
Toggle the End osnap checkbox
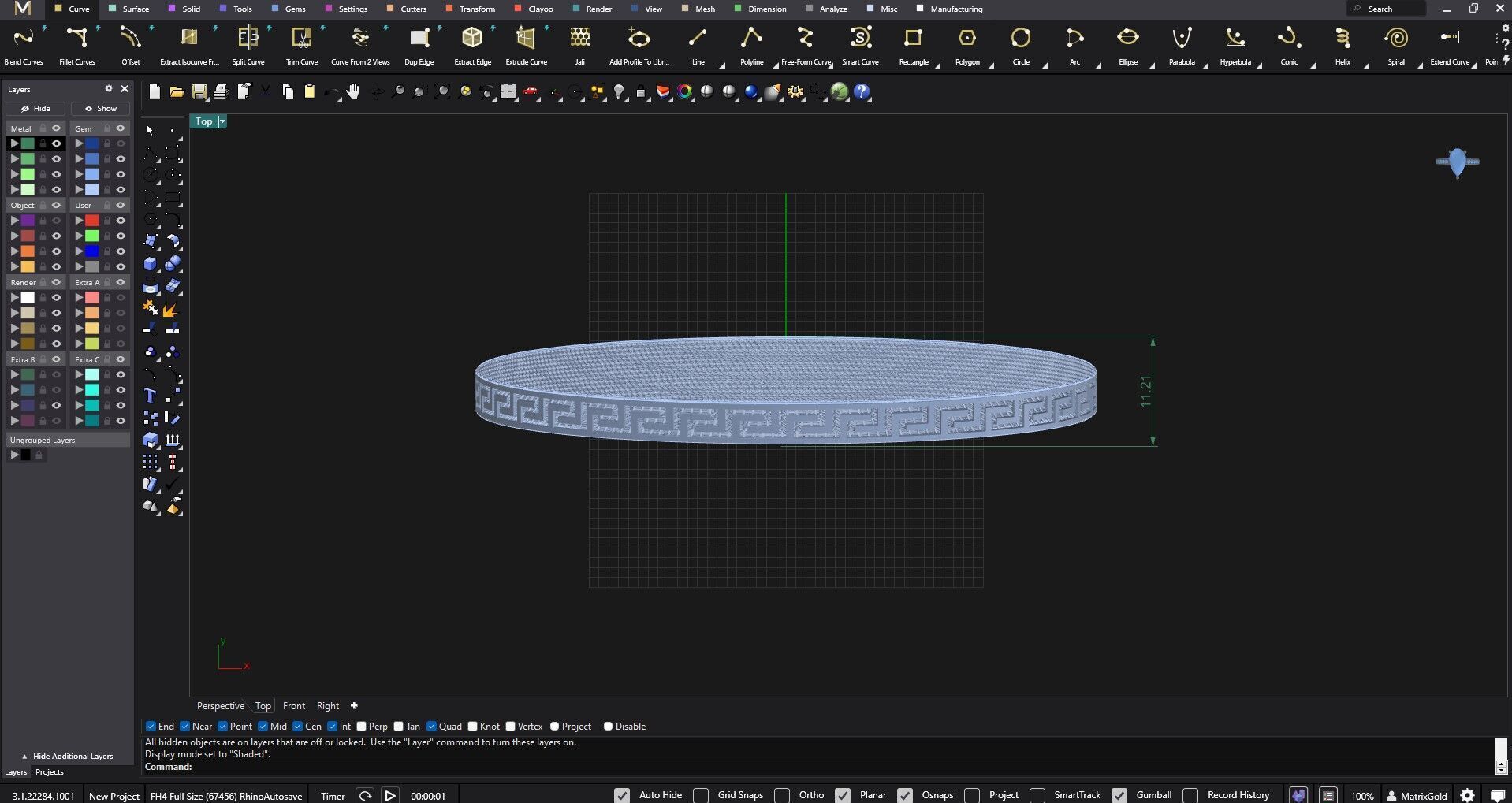151,727
